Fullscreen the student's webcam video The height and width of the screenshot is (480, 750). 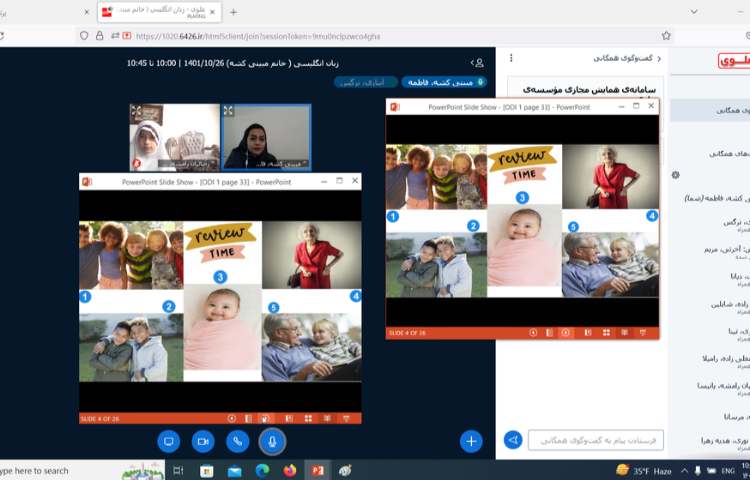136,111
